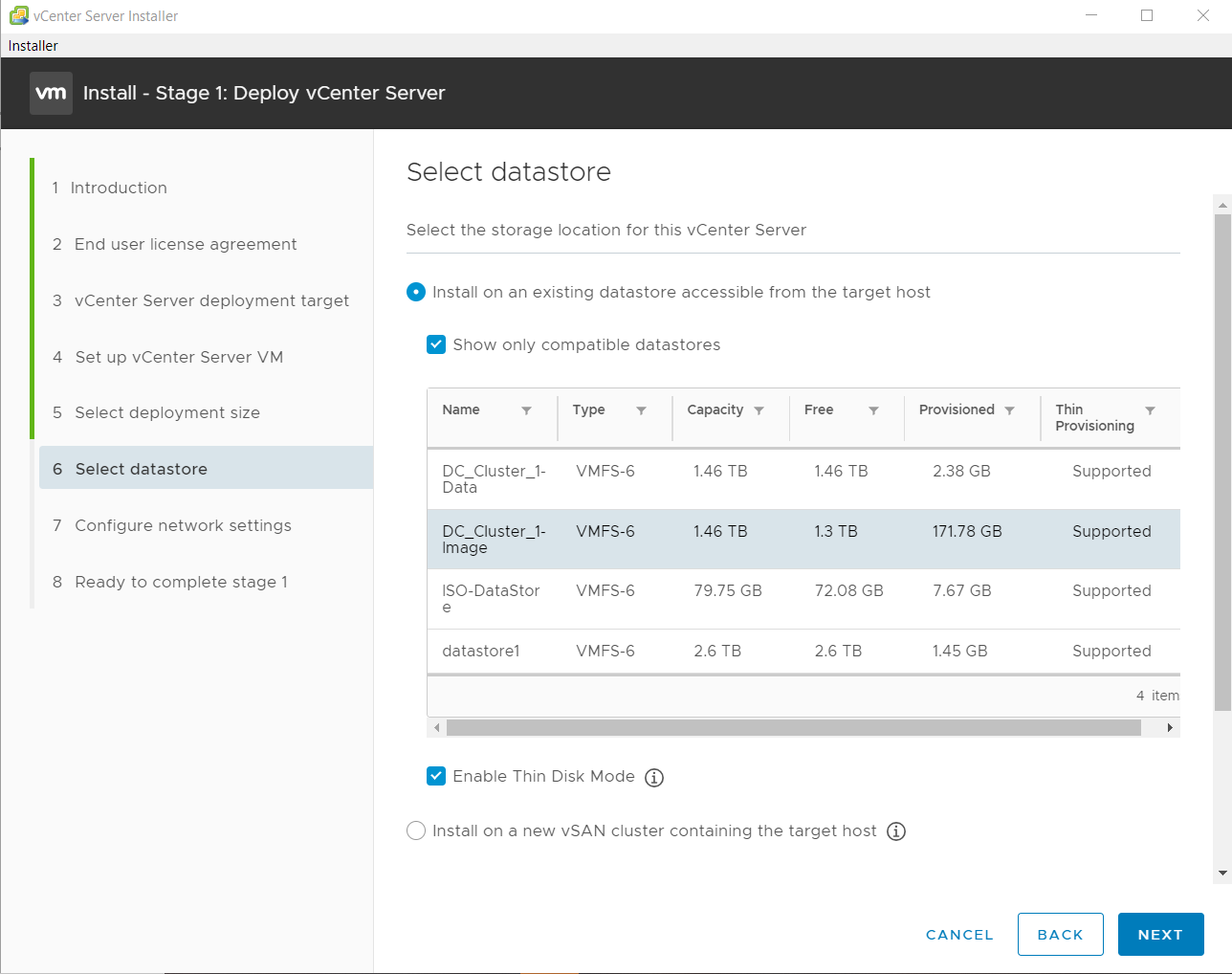Open the Free column filter icon
The image size is (1232, 974).
pos(873,410)
